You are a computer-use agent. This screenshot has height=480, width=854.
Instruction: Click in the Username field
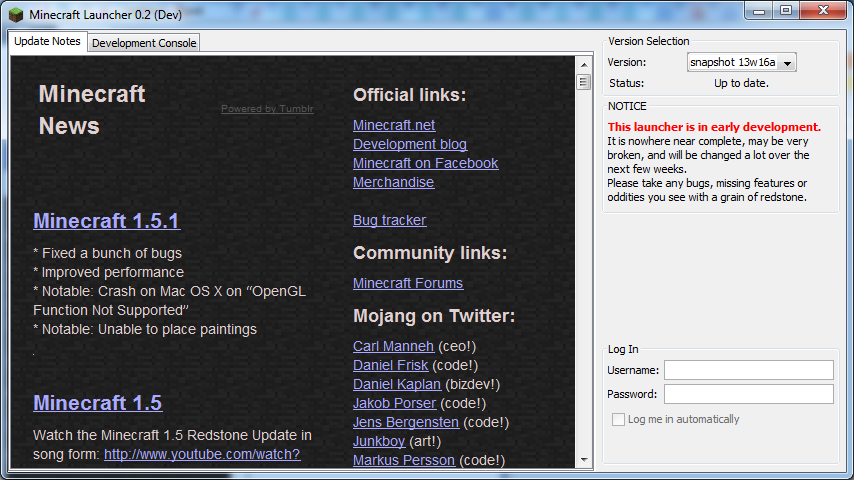click(x=748, y=370)
